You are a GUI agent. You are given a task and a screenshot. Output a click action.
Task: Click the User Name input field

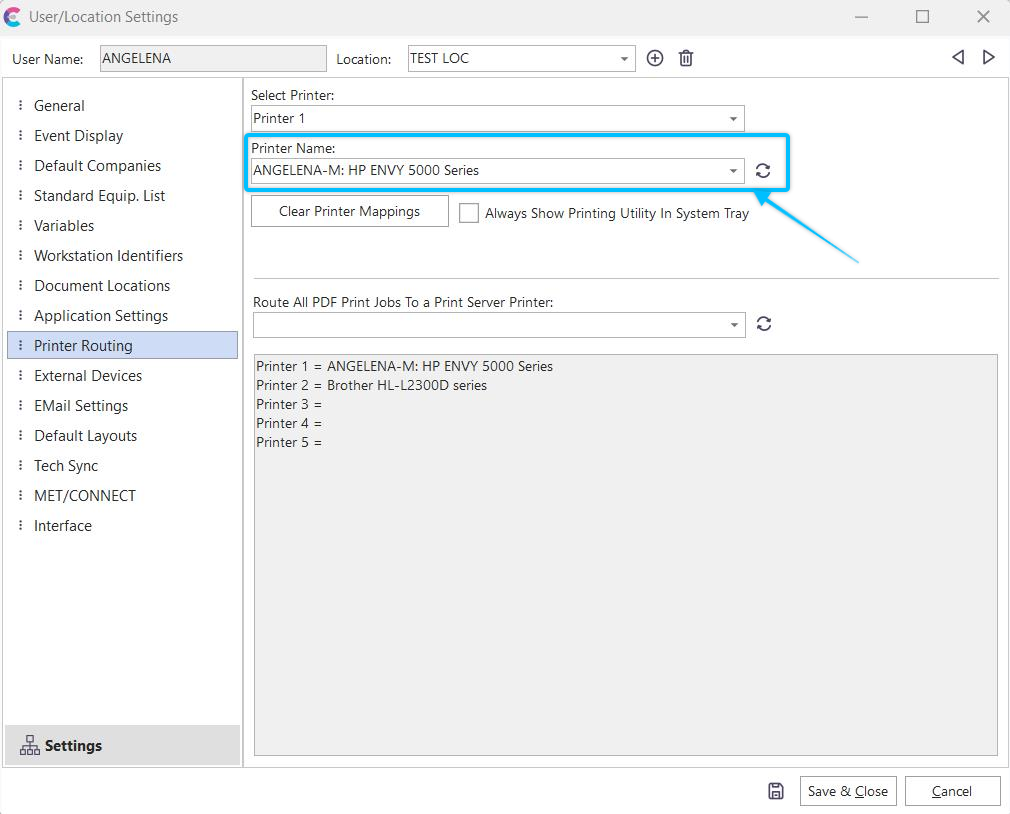point(213,59)
